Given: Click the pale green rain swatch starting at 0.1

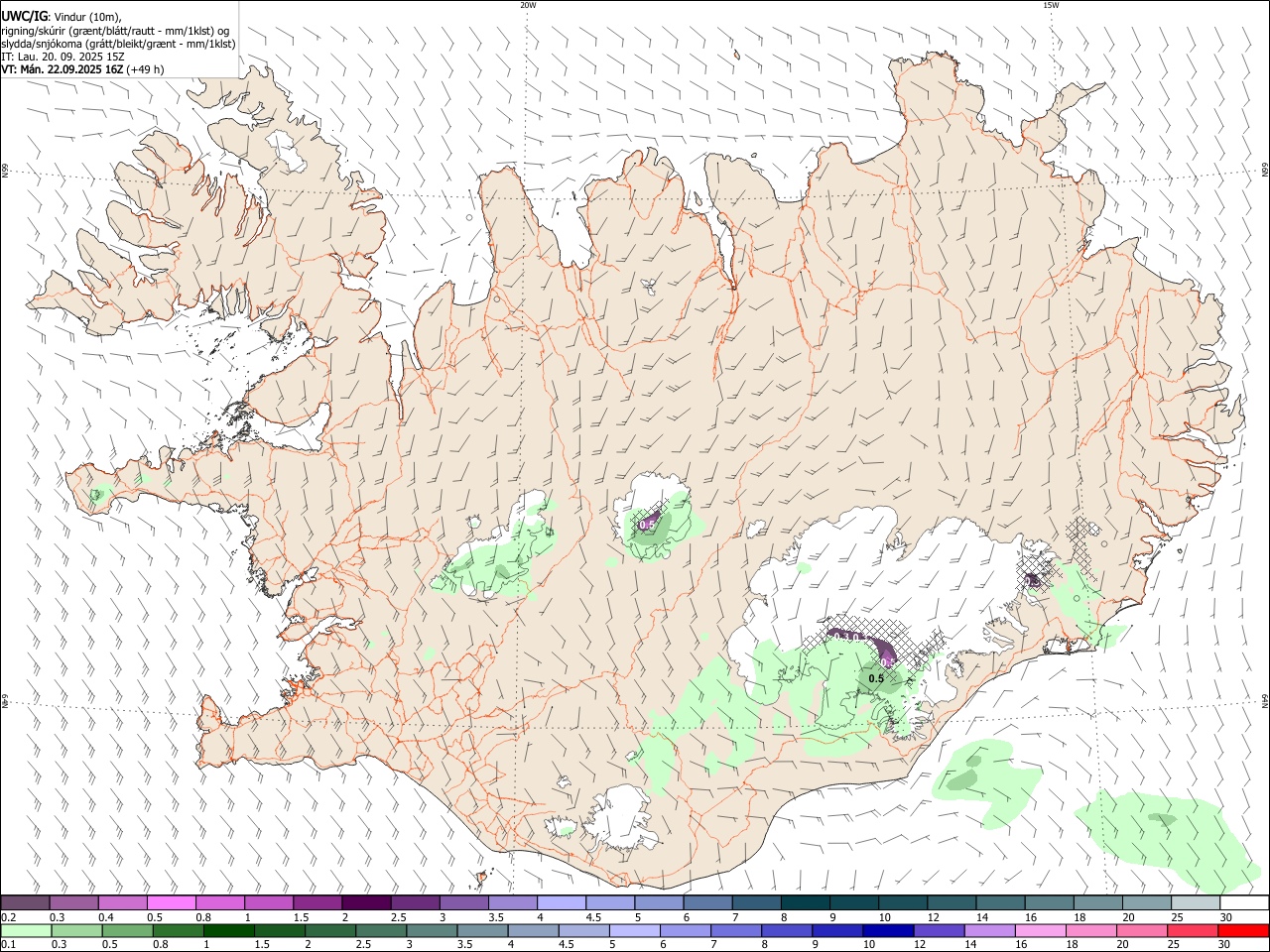Looking at the screenshot, I should coord(26,931).
